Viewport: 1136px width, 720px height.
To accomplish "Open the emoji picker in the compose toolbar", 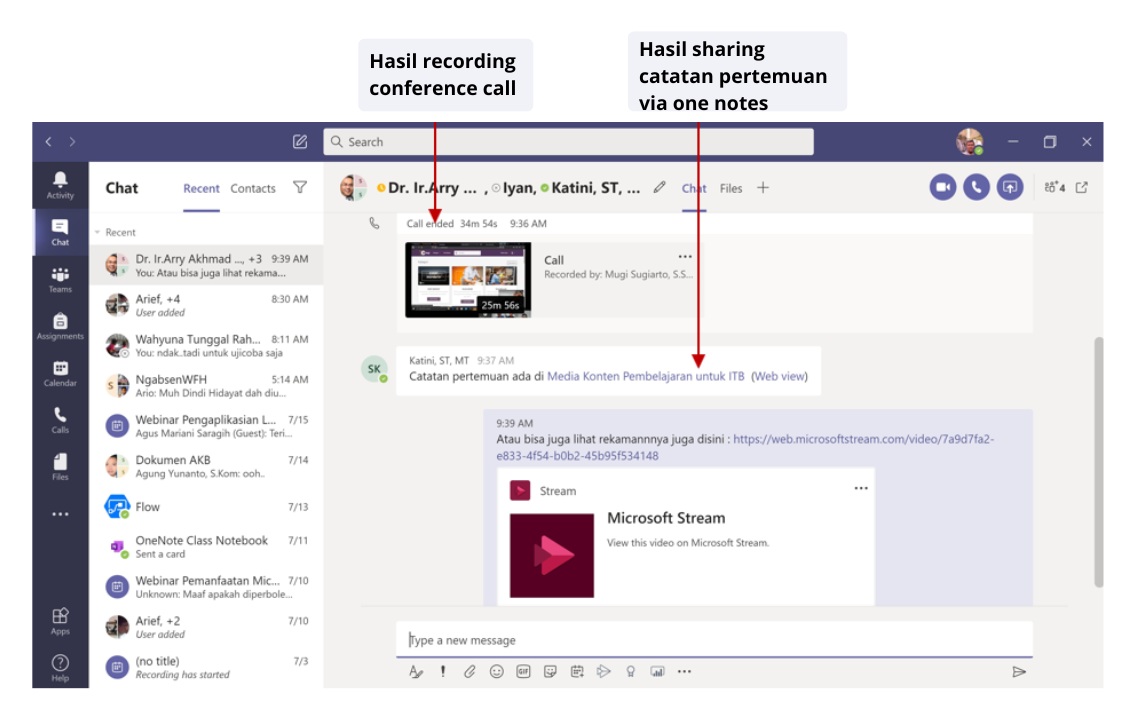I will coord(496,672).
